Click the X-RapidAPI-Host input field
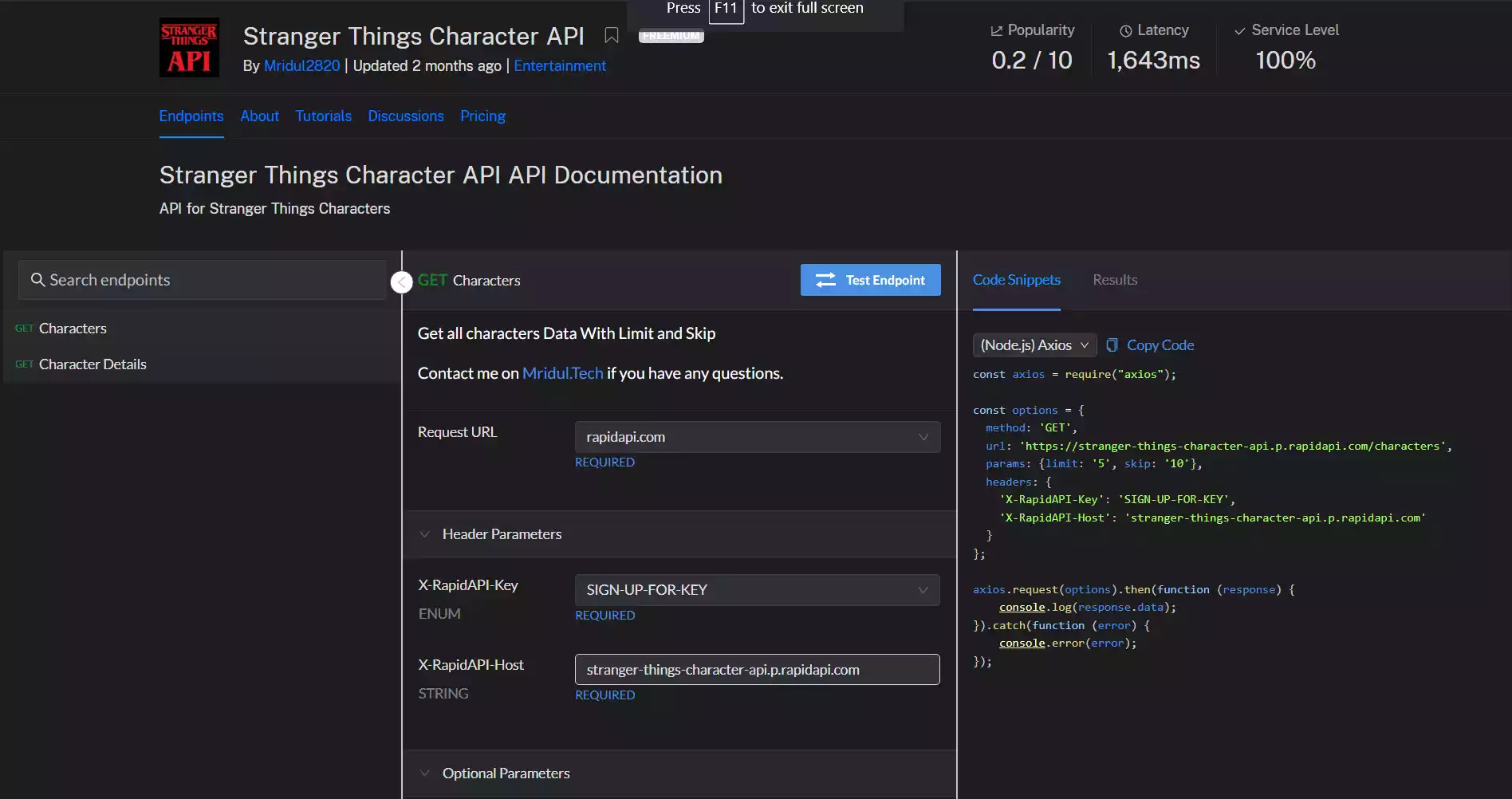Screen dimensions: 1512x799 tap(758, 670)
